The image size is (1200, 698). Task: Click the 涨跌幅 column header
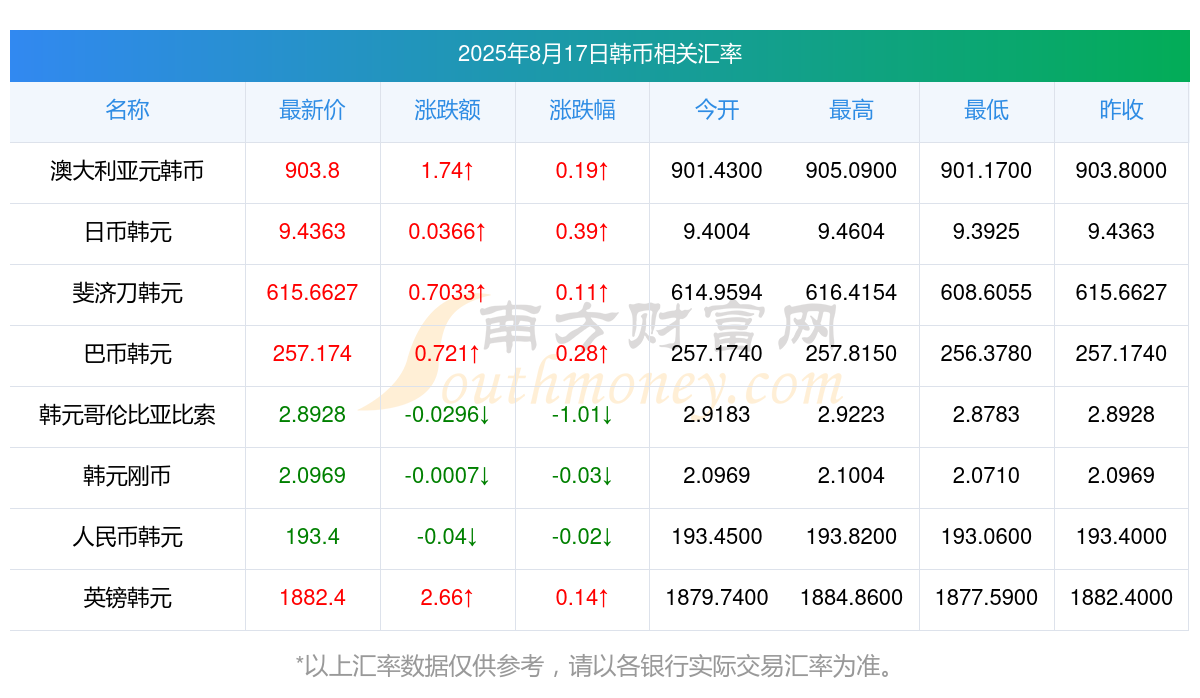tap(582, 110)
